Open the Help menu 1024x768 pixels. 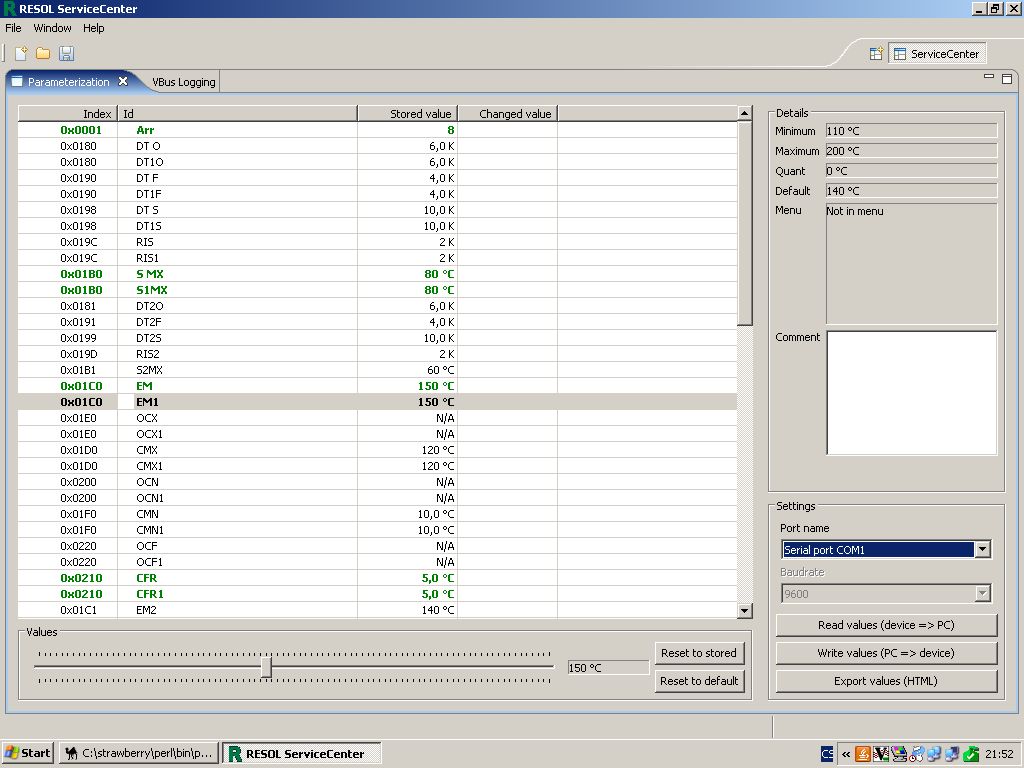pos(93,28)
